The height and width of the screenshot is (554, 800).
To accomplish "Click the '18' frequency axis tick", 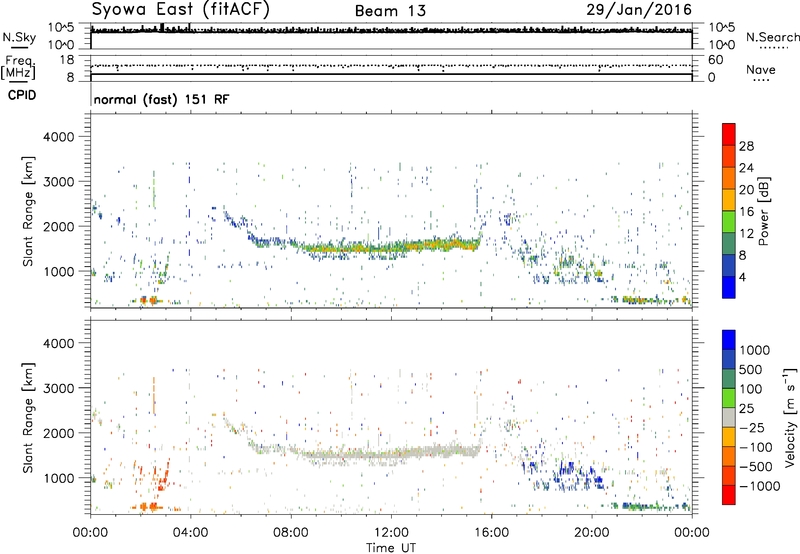I will click(67, 60).
